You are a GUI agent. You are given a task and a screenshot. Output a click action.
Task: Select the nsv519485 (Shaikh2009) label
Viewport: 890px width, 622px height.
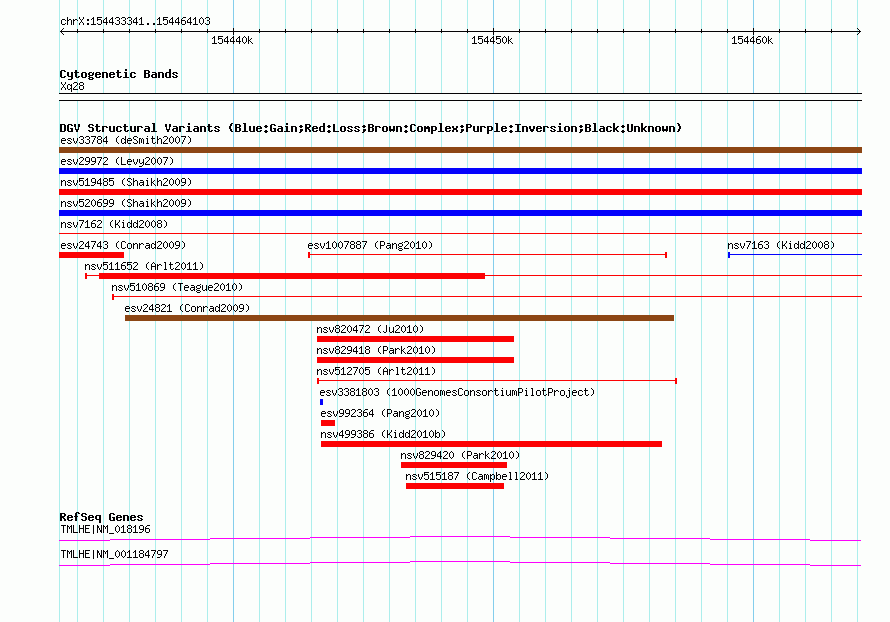click(x=126, y=183)
